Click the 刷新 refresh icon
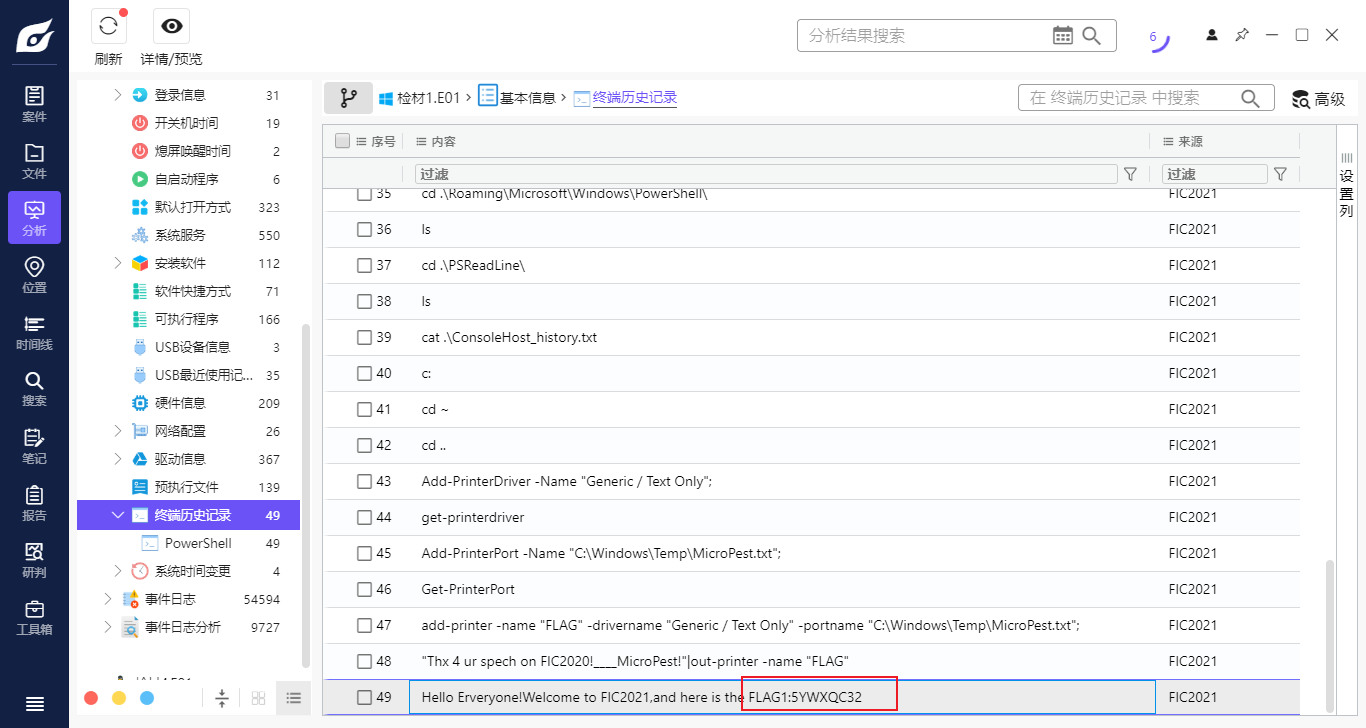The width and height of the screenshot is (1366, 728). tap(108, 27)
